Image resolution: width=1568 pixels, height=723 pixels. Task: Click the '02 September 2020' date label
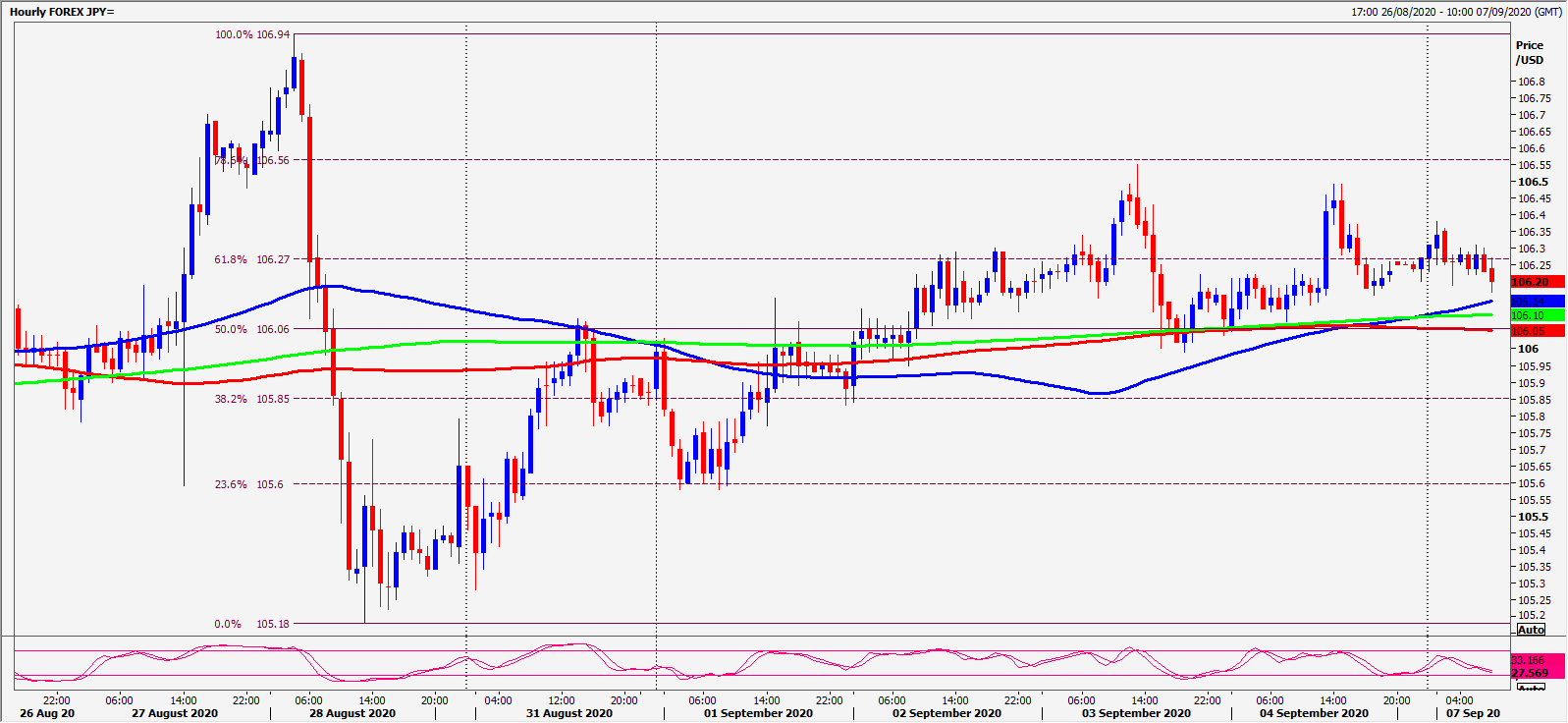946,713
